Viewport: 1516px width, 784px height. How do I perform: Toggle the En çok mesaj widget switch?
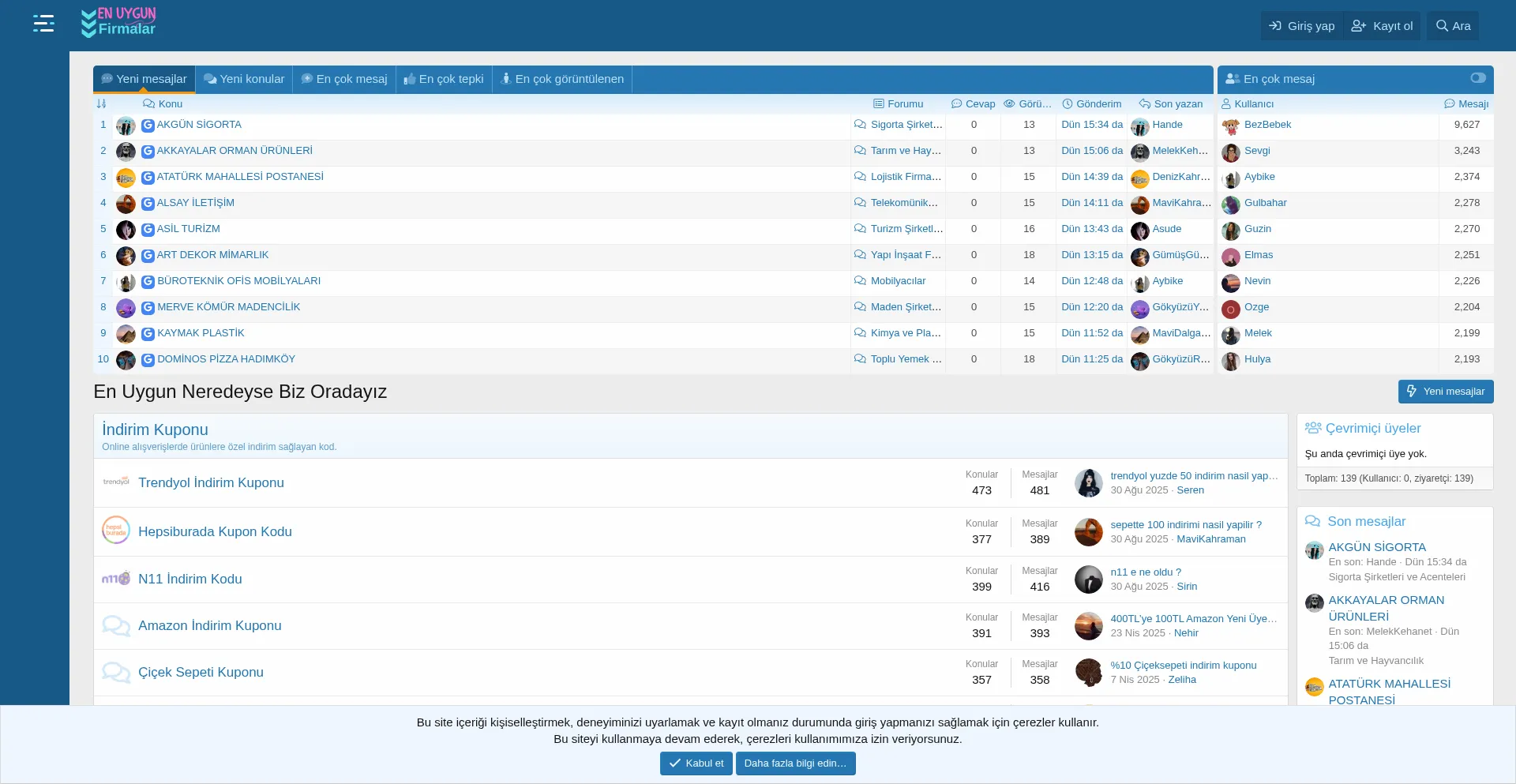point(1478,78)
